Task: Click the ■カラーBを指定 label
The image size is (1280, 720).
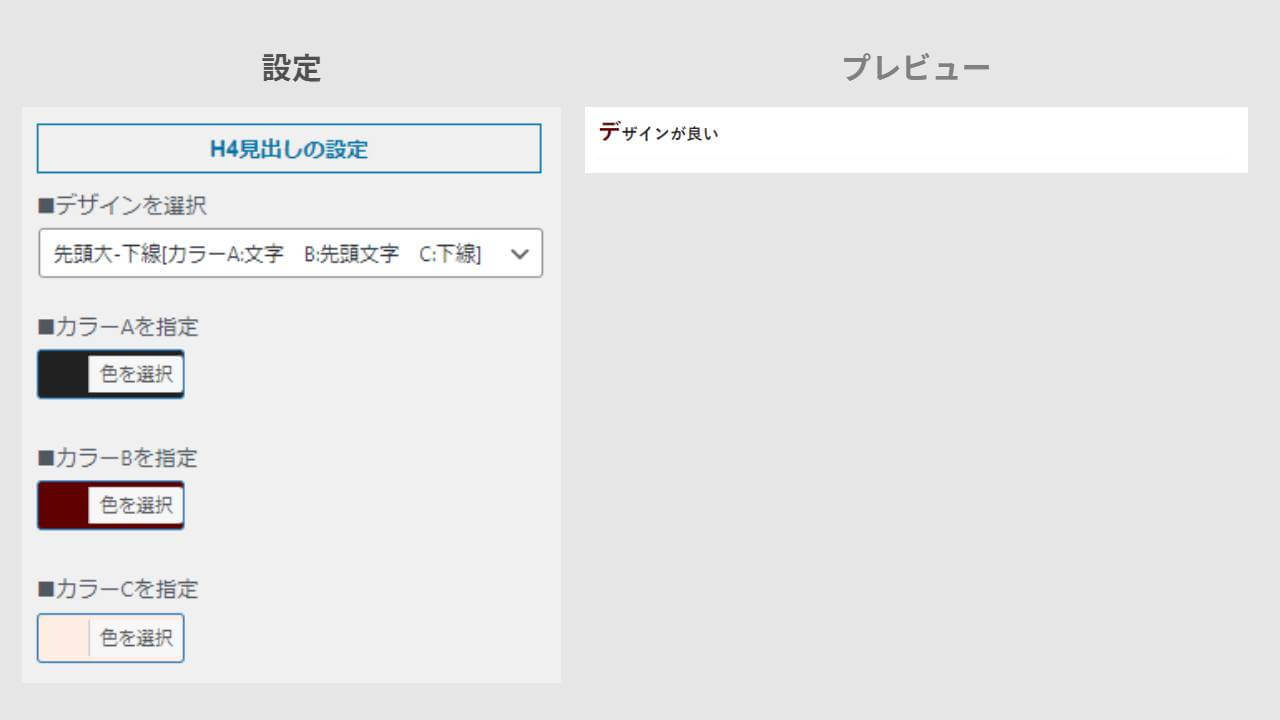Action: coord(118,458)
